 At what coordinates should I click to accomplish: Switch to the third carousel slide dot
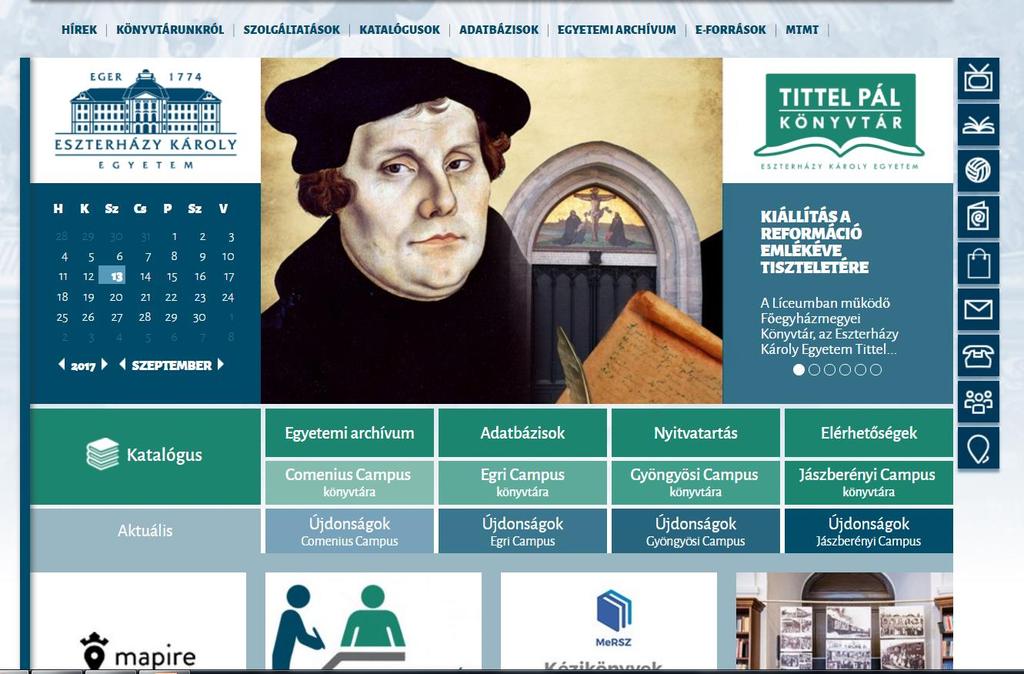pos(829,370)
